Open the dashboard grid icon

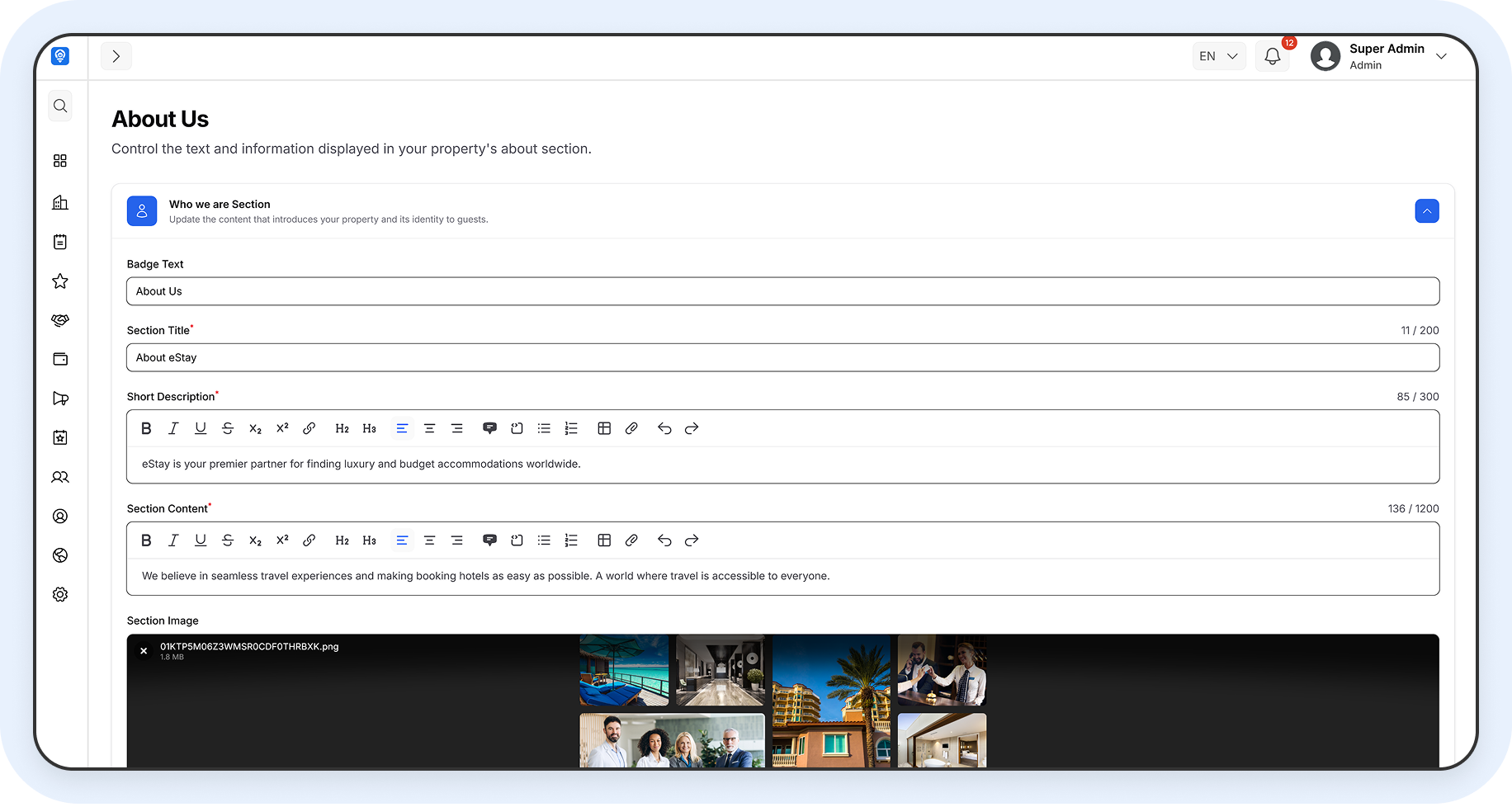tap(60, 161)
